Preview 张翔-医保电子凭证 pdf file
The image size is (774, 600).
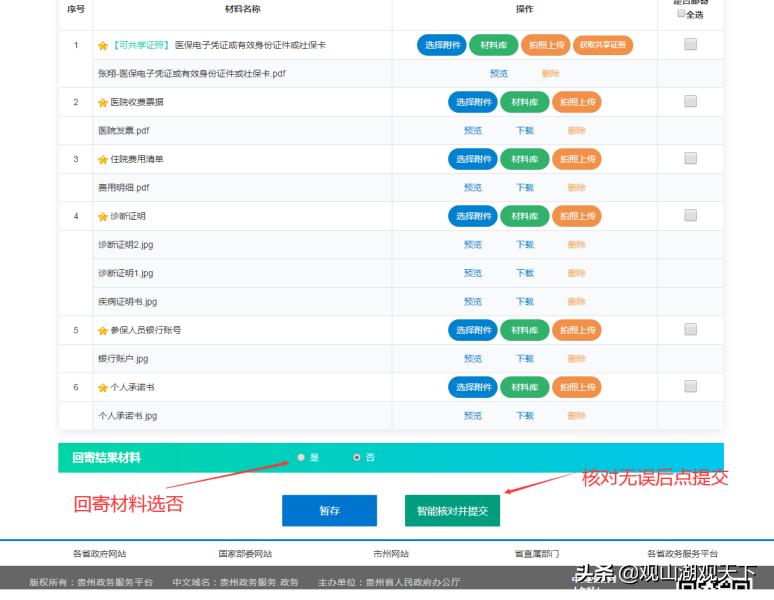pos(499,74)
